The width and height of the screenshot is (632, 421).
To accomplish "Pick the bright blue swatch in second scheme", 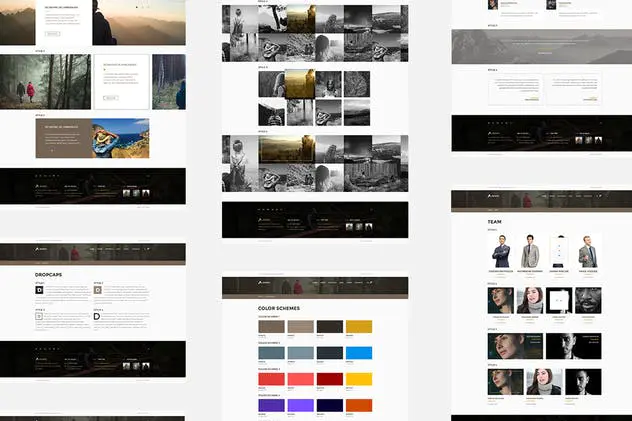I will pos(359,353).
